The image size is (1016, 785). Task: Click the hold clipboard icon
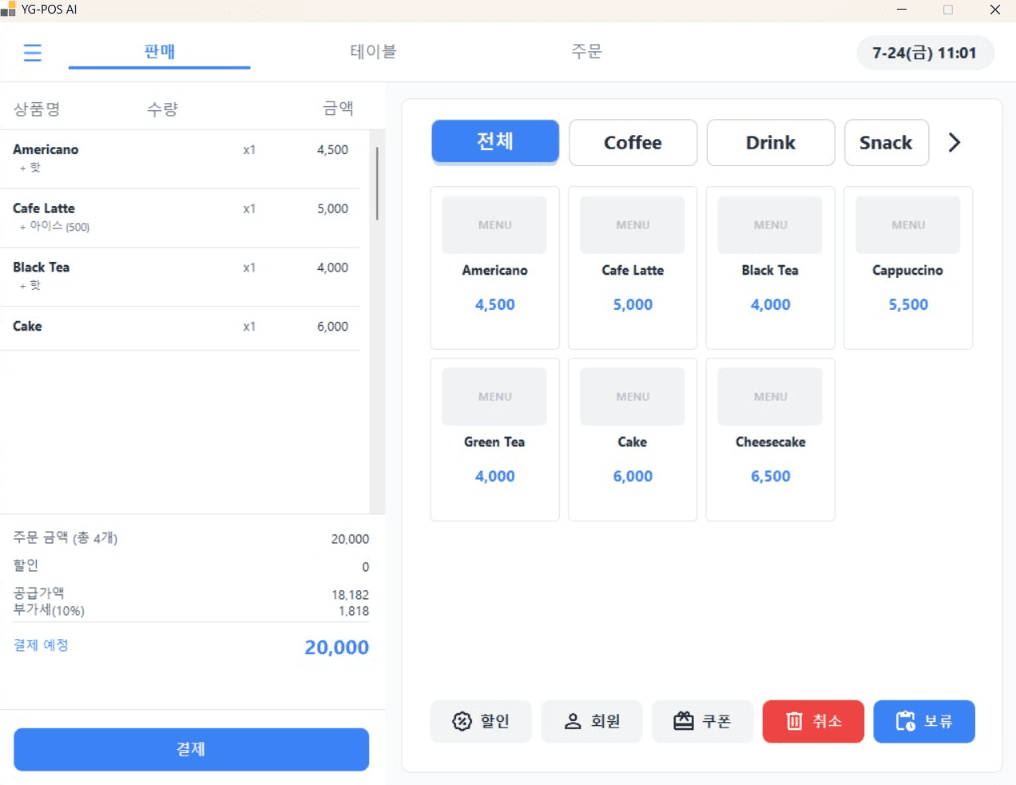(905, 721)
